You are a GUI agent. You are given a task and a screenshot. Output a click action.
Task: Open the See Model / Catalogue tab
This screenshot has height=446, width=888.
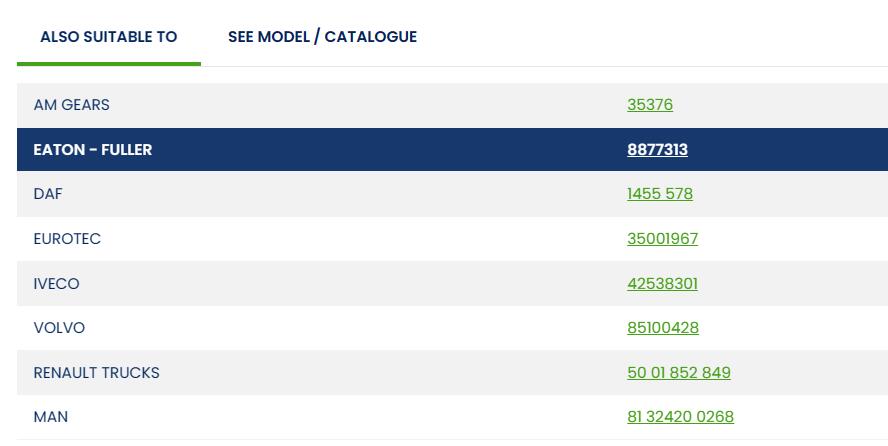tap(322, 37)
